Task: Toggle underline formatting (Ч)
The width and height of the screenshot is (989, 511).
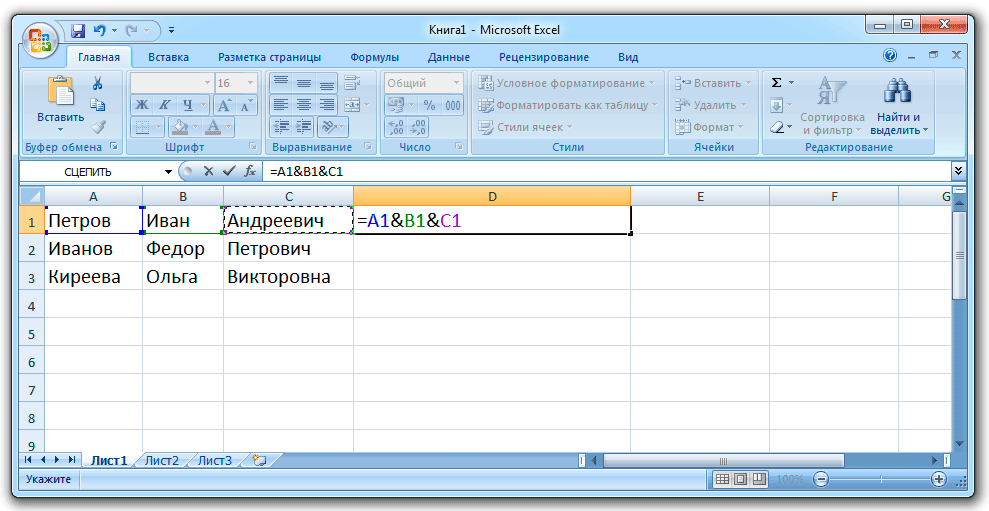Action: [187, 105]
